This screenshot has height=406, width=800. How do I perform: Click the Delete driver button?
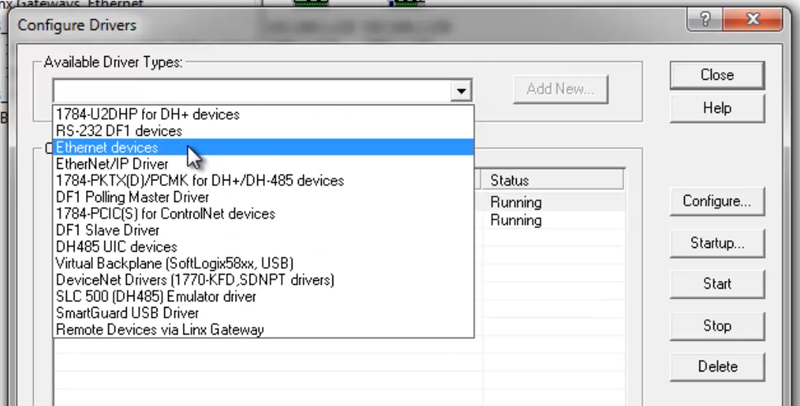click(x=717, y=367)
